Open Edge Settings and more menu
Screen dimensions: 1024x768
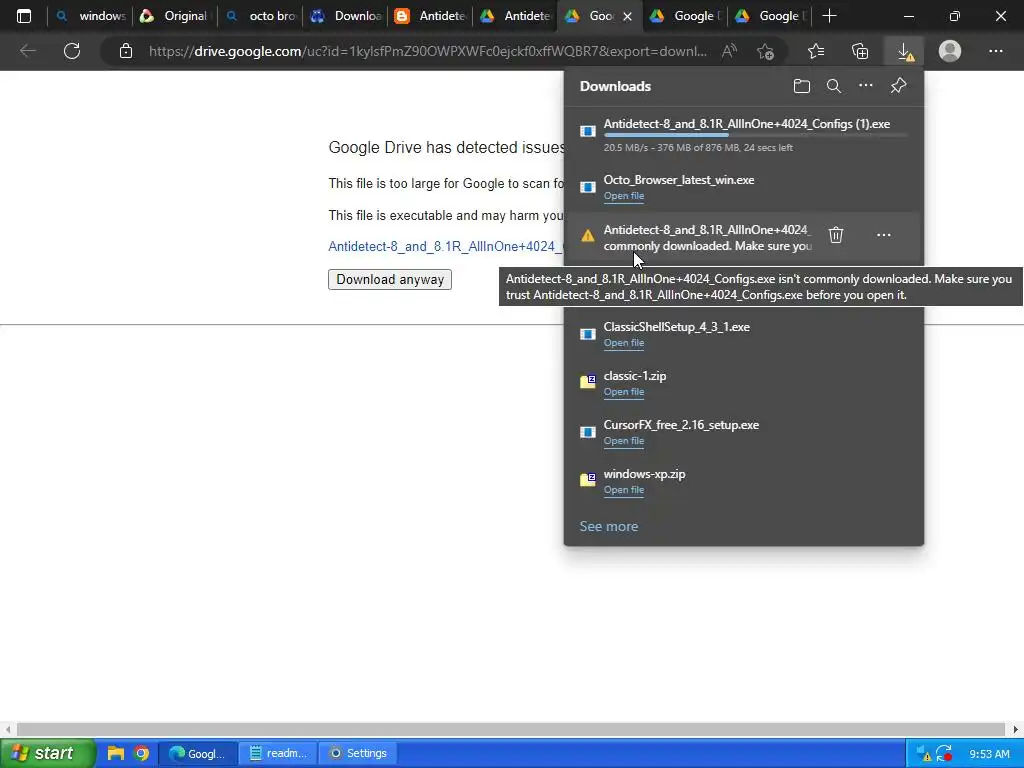(x=995, y=51)
